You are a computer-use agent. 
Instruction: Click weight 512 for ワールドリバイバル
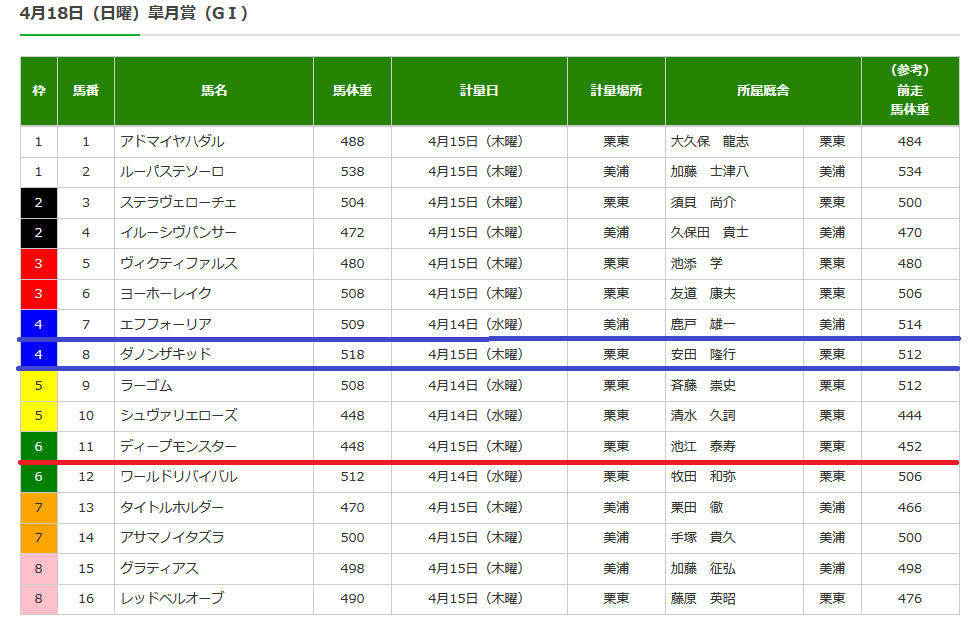click(352, 477)
